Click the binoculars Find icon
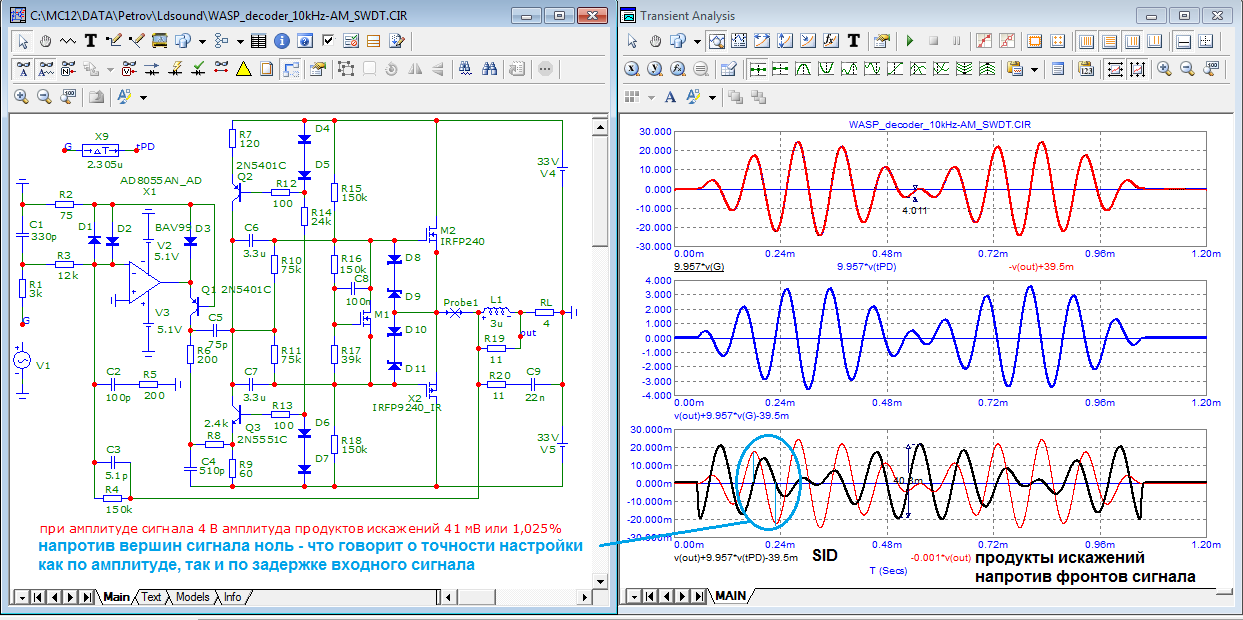 [490, 69]
